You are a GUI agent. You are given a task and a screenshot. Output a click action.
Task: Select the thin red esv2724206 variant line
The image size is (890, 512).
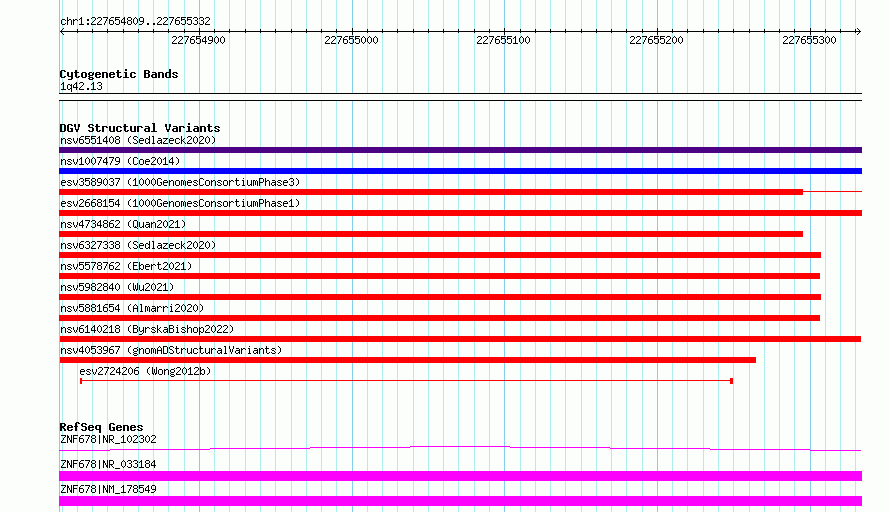(x=406, y=381)
